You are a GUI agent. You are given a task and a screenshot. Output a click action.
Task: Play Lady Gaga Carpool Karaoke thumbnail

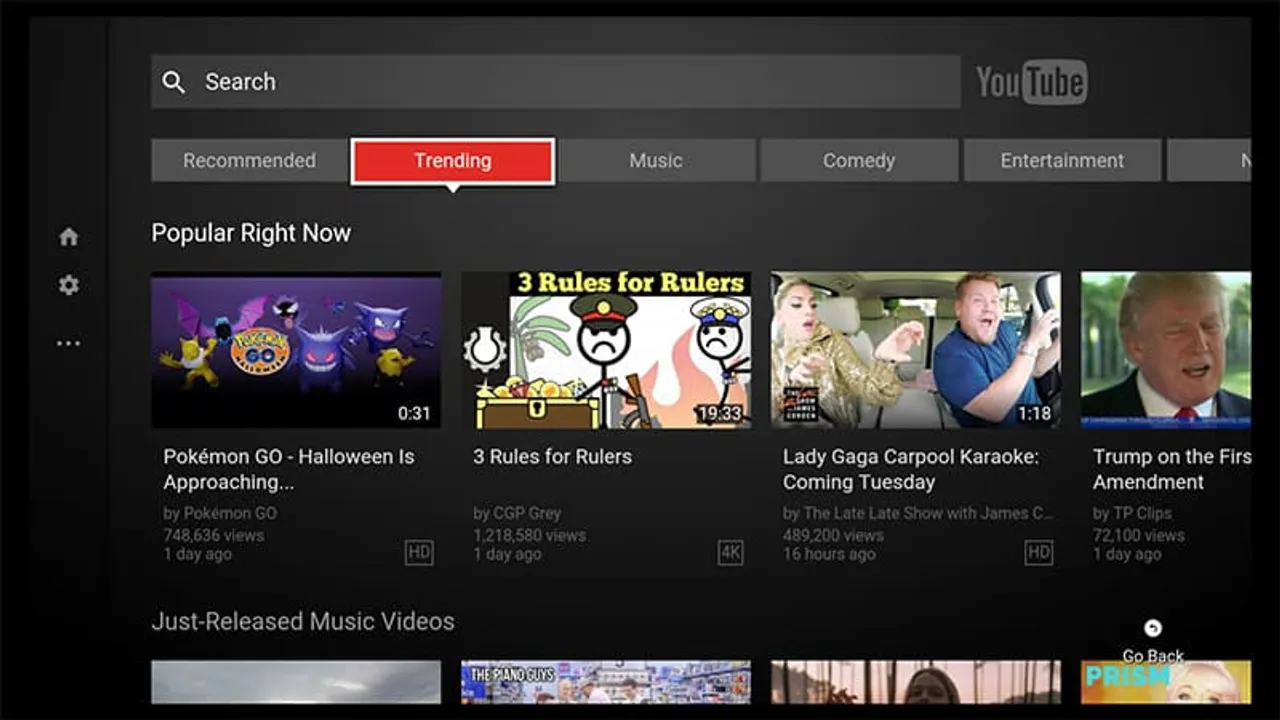tap(916, 350)
